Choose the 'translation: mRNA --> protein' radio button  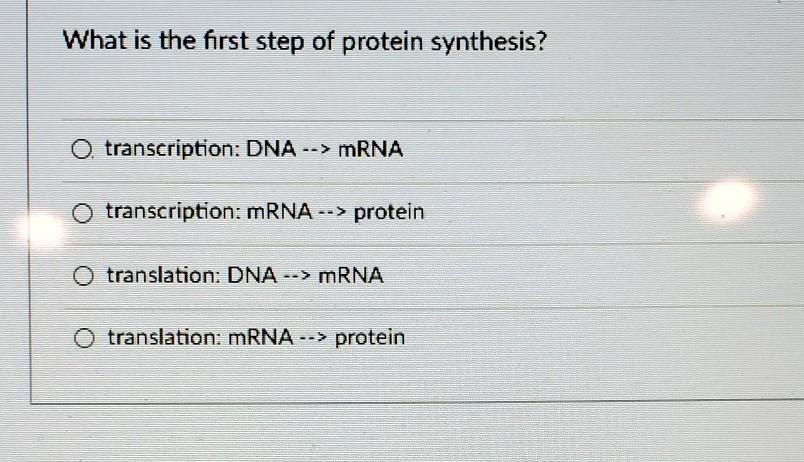point(84,338)
